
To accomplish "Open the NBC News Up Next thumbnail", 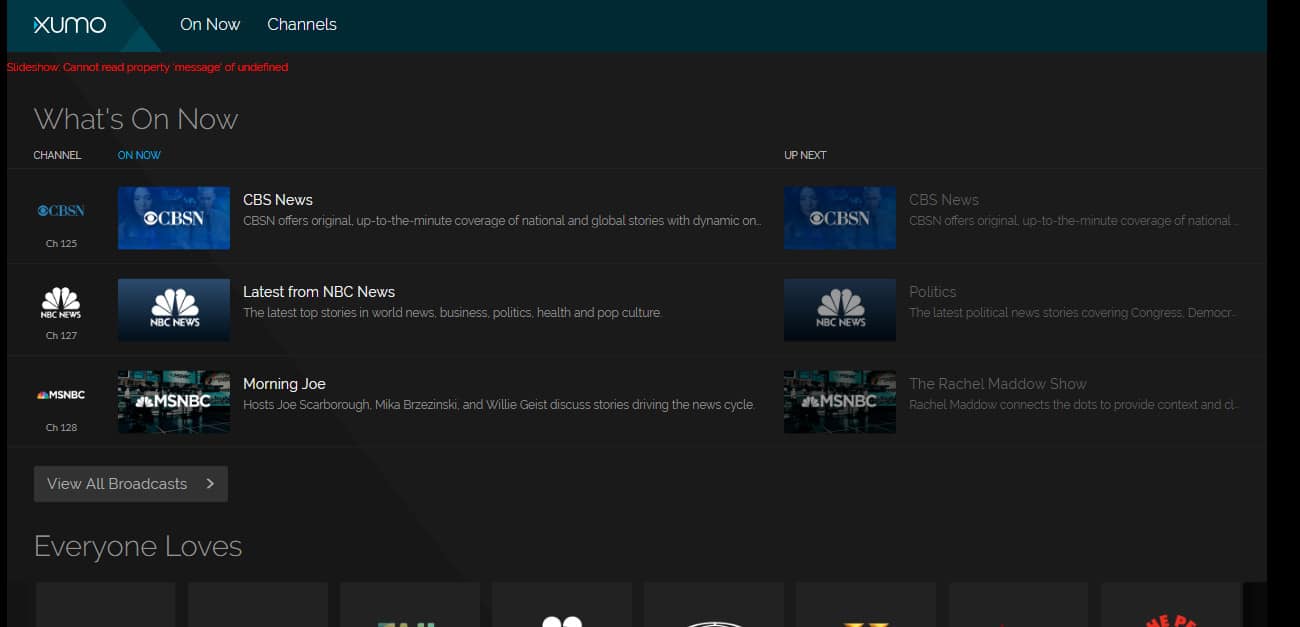I will (840, 310).
